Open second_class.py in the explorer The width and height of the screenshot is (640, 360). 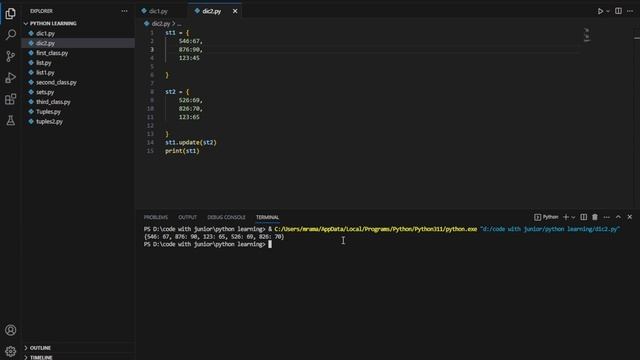[x=56, y=82]
